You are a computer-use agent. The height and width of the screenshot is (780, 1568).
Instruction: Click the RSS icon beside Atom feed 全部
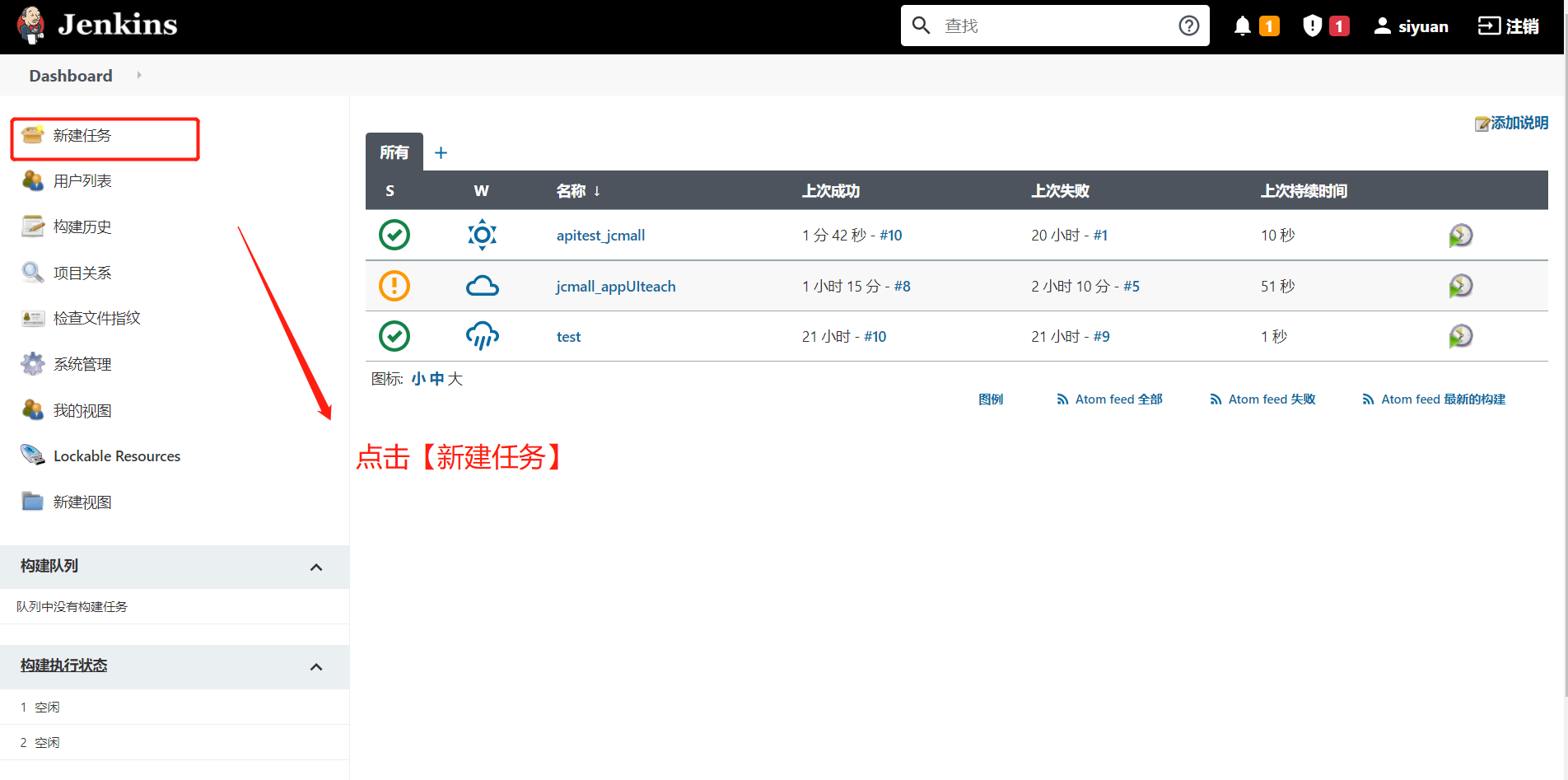tap(1062, 399)
